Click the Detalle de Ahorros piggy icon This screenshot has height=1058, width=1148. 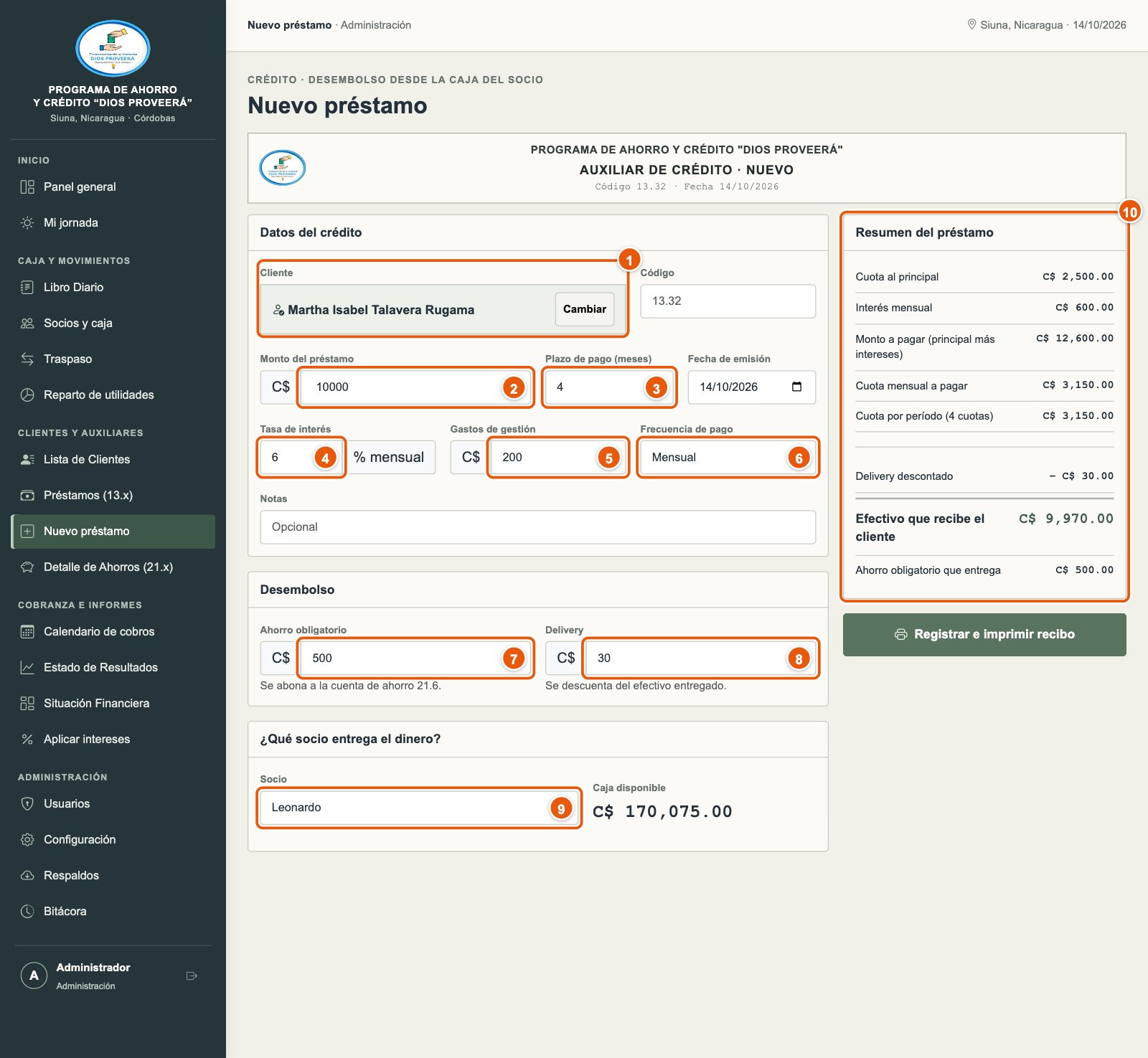[x=27, y=567]
